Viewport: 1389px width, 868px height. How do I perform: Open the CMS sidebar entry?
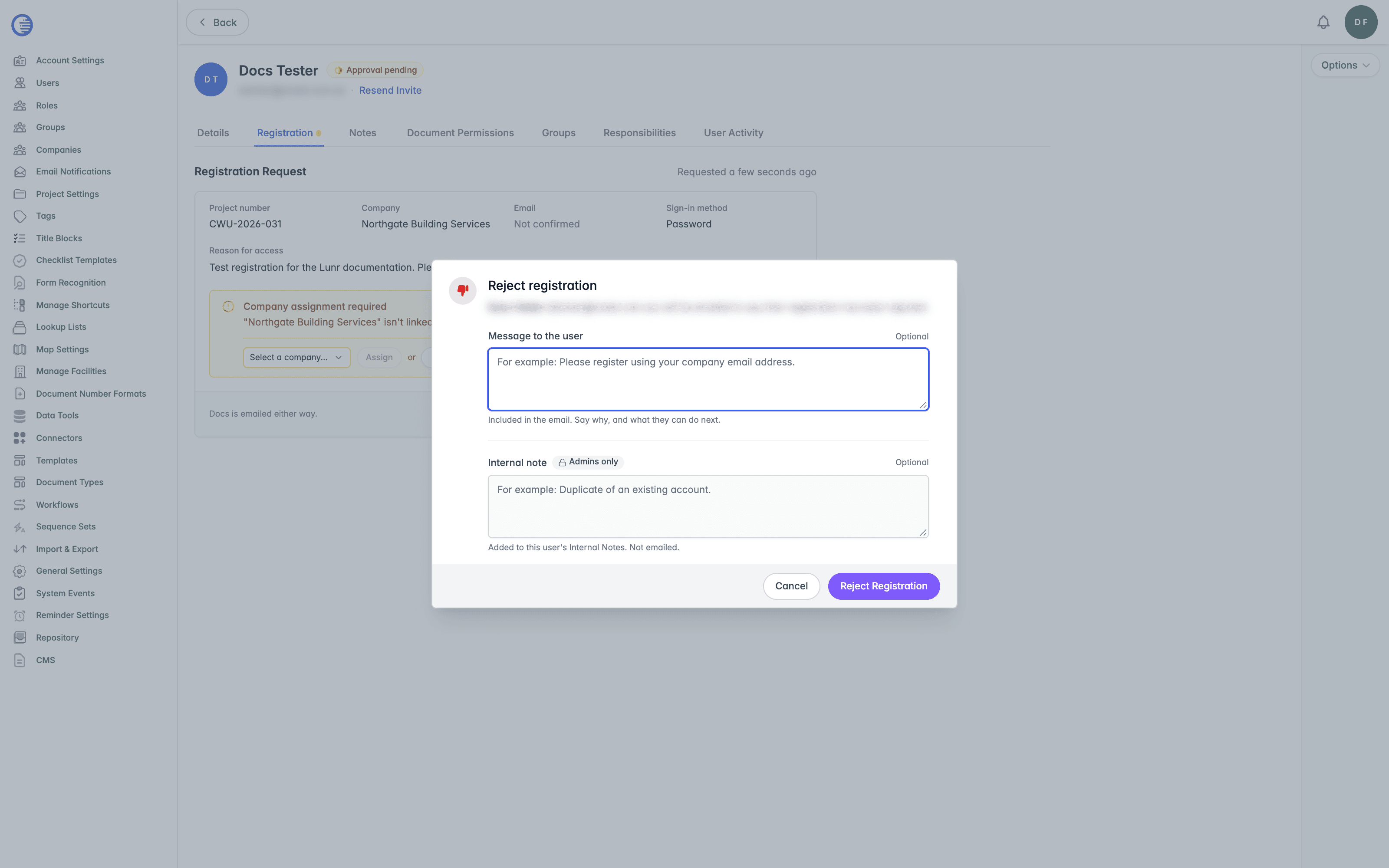click(45, 660)
